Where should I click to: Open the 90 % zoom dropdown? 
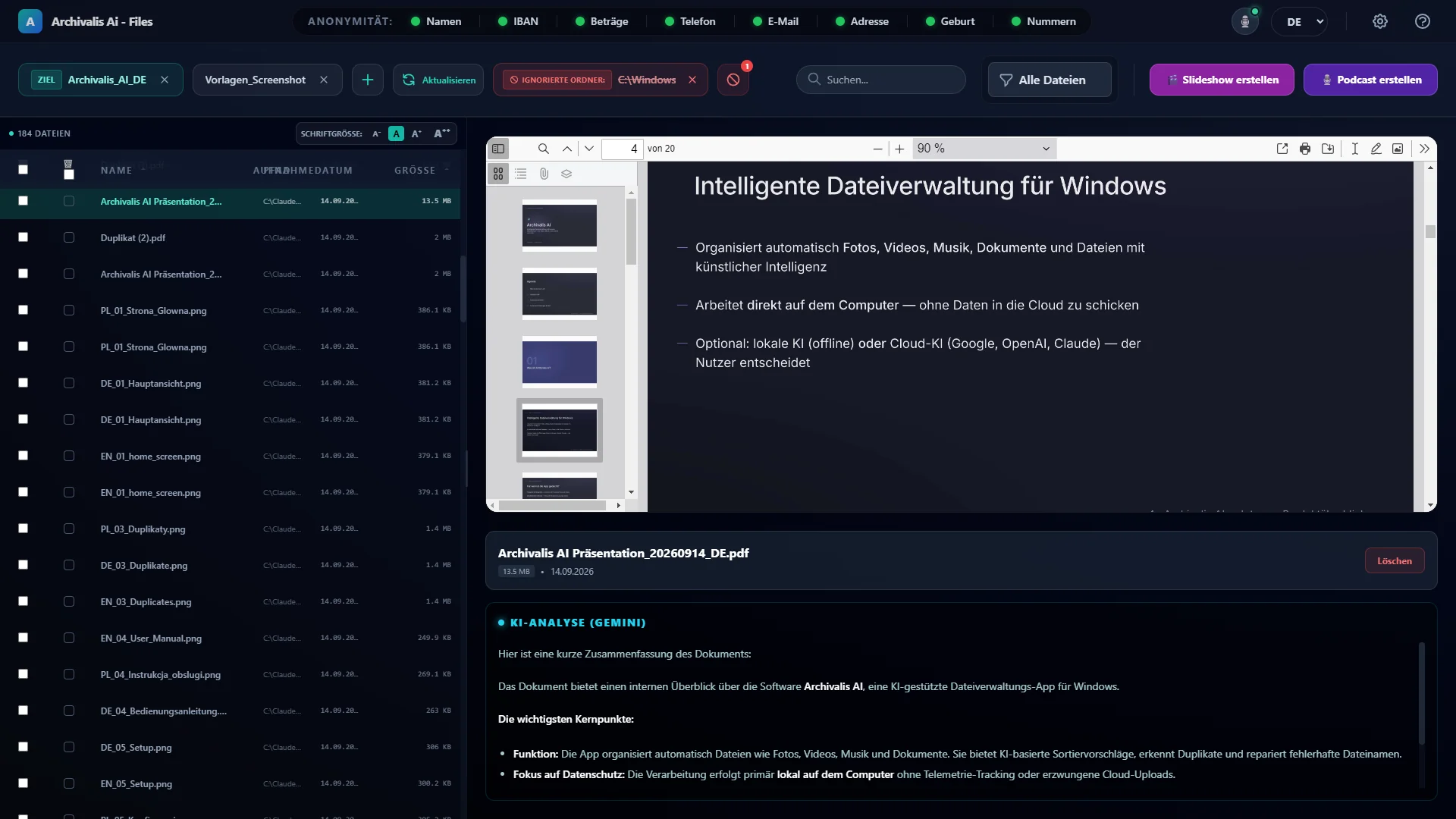pos(984,149)
